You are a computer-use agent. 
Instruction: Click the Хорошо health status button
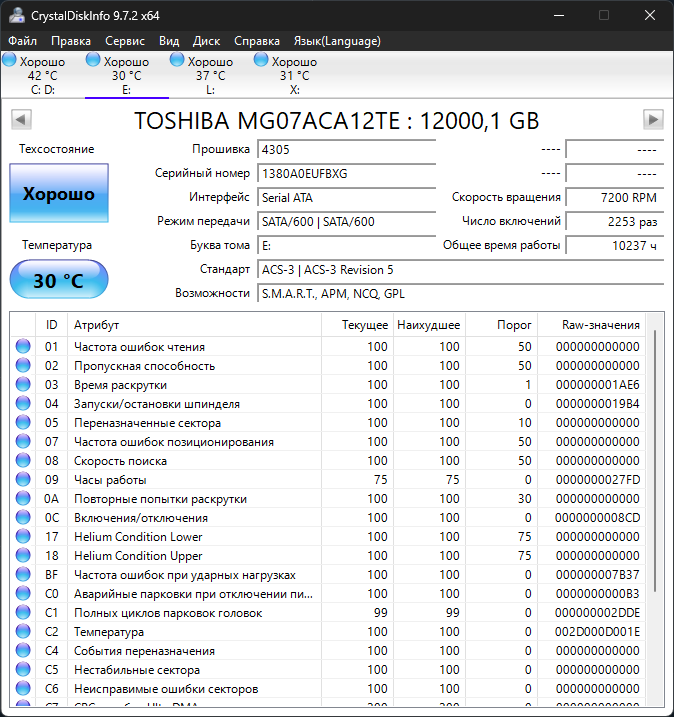click(x=59, y=193)
